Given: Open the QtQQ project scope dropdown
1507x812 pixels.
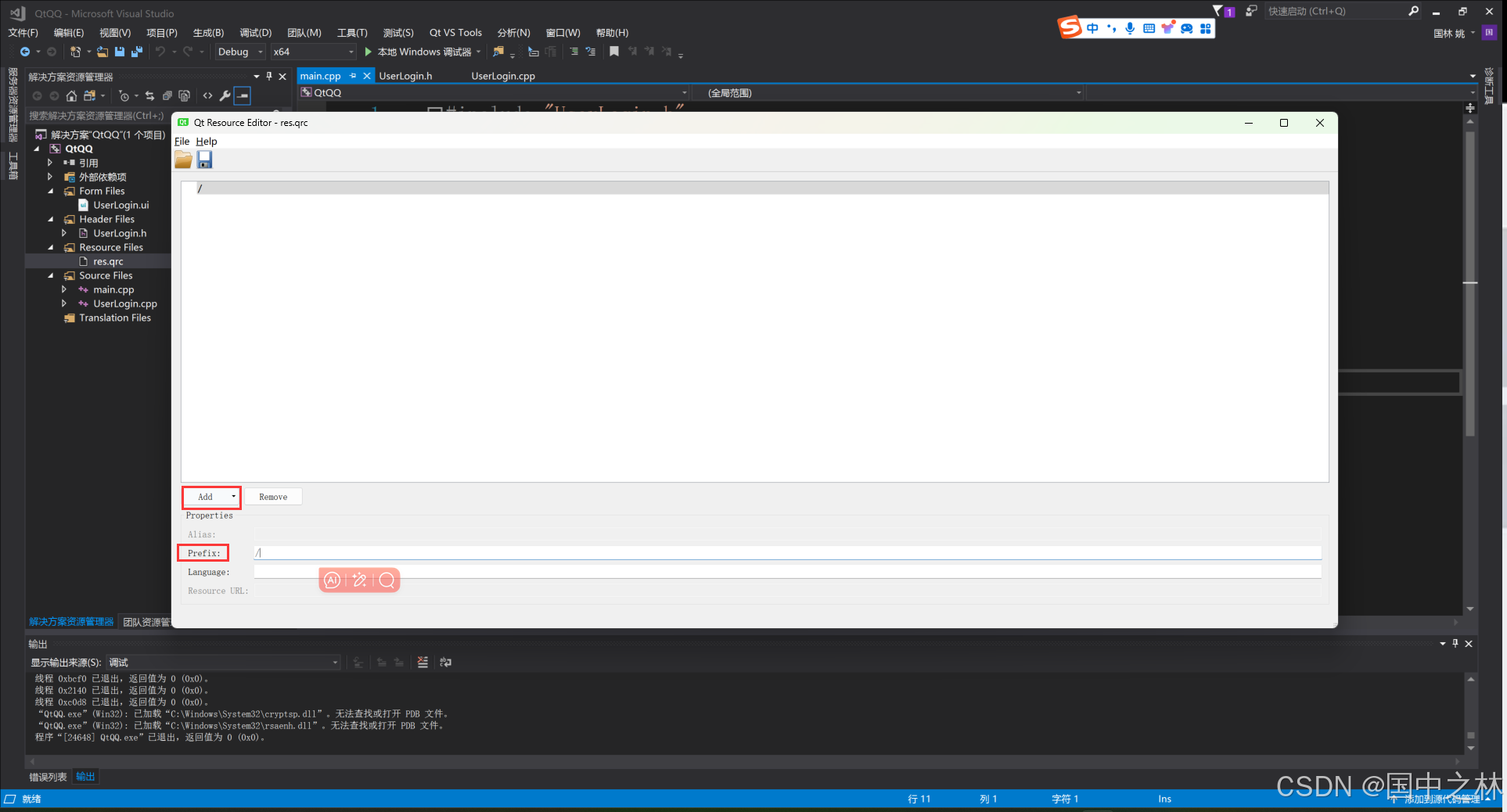Looking at the screenshot, I should click(x=494, y=92).
